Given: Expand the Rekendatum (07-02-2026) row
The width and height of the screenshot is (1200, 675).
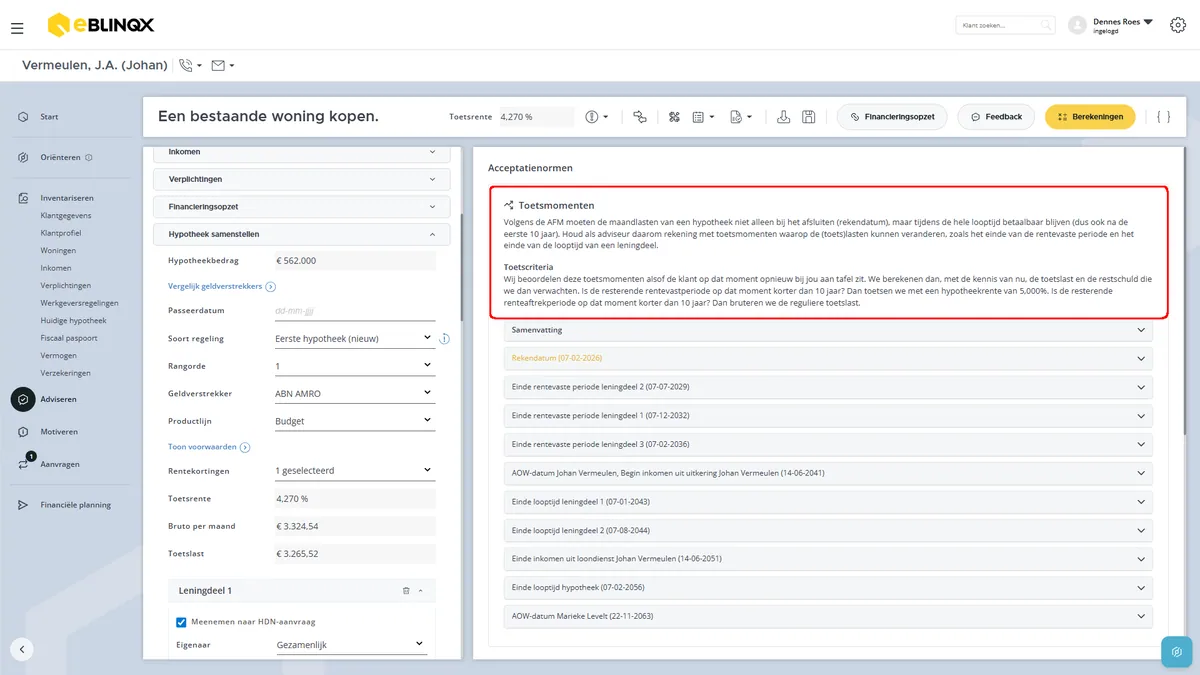Looking at the screenshot, I should [828, 358].
